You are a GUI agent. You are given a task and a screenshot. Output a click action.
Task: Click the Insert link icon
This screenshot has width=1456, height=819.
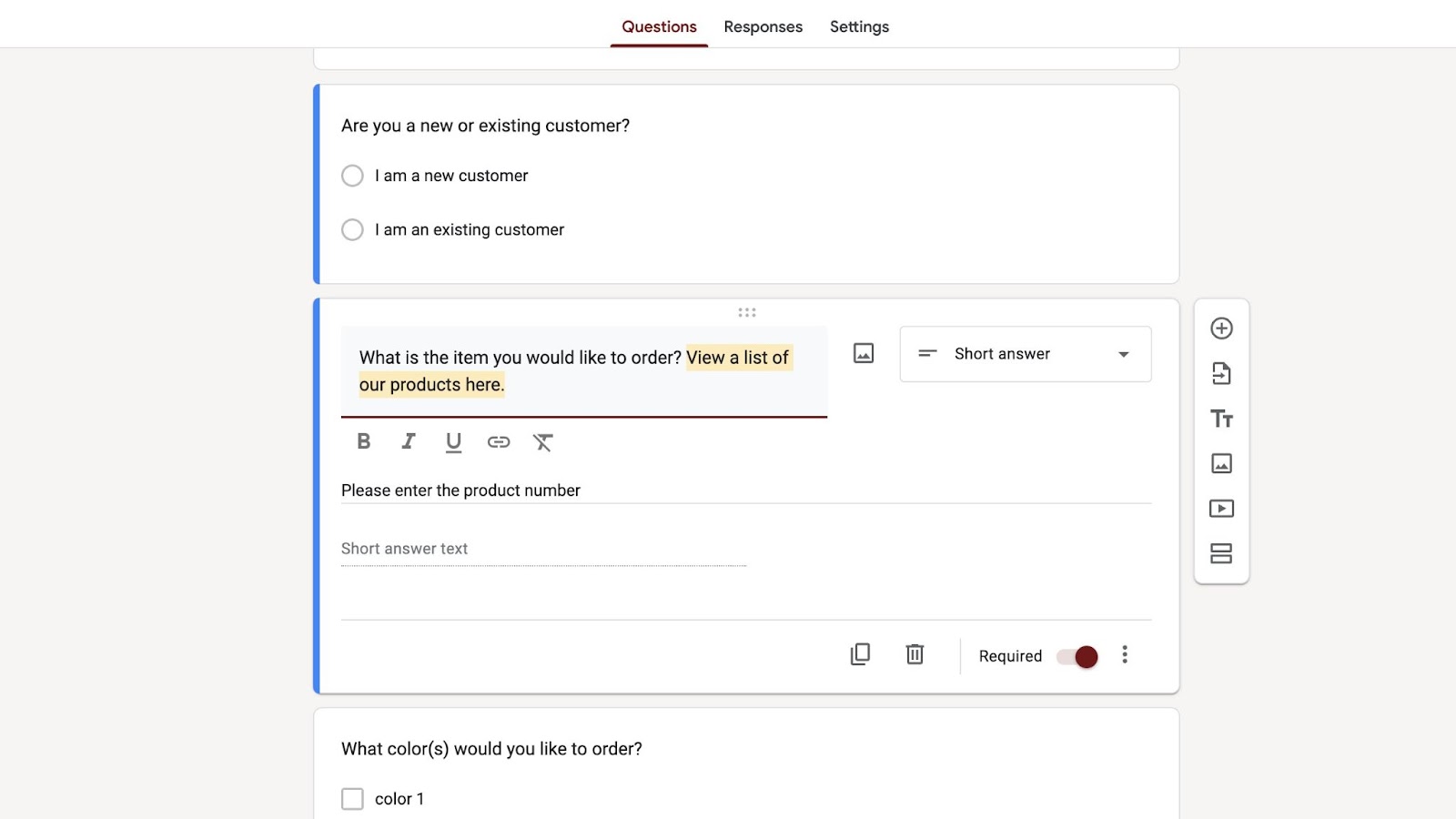tap(498, 442)
